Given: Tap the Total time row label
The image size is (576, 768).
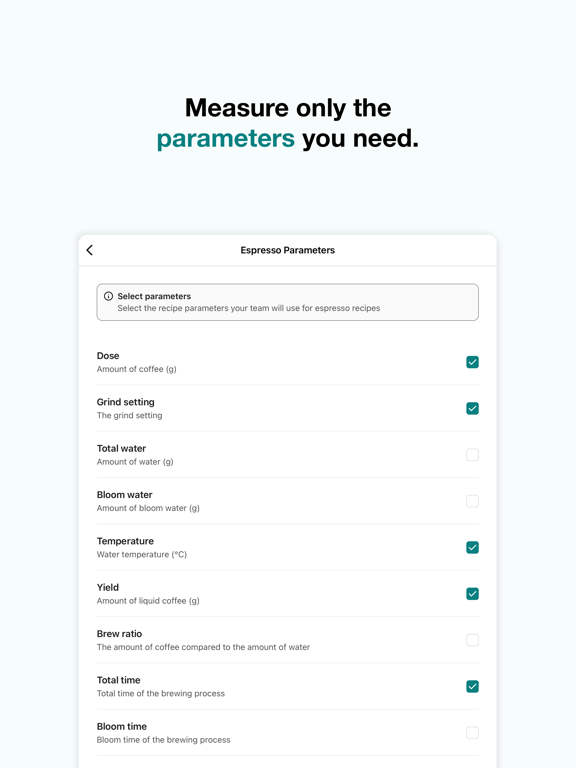Looking at the screenshot, I should [x=119, y=680].
